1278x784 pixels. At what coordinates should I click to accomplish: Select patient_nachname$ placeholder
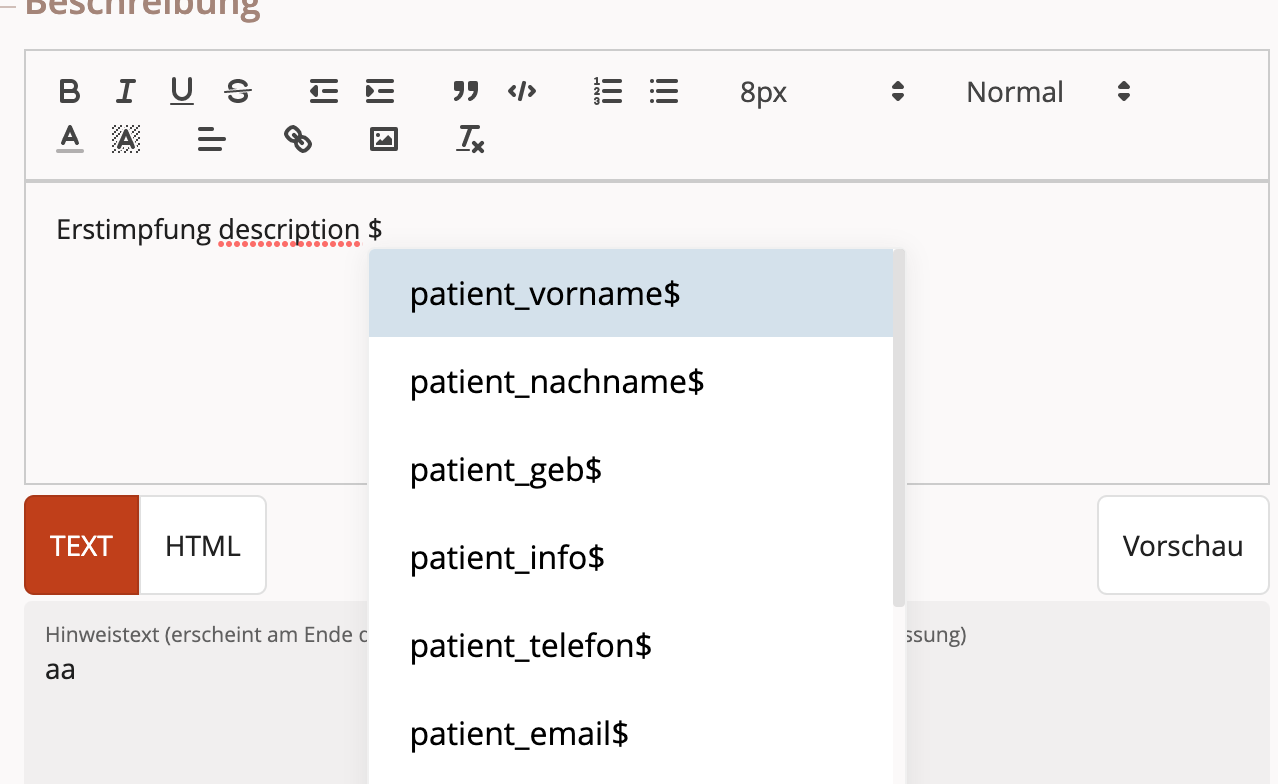[x=631, y=382]
